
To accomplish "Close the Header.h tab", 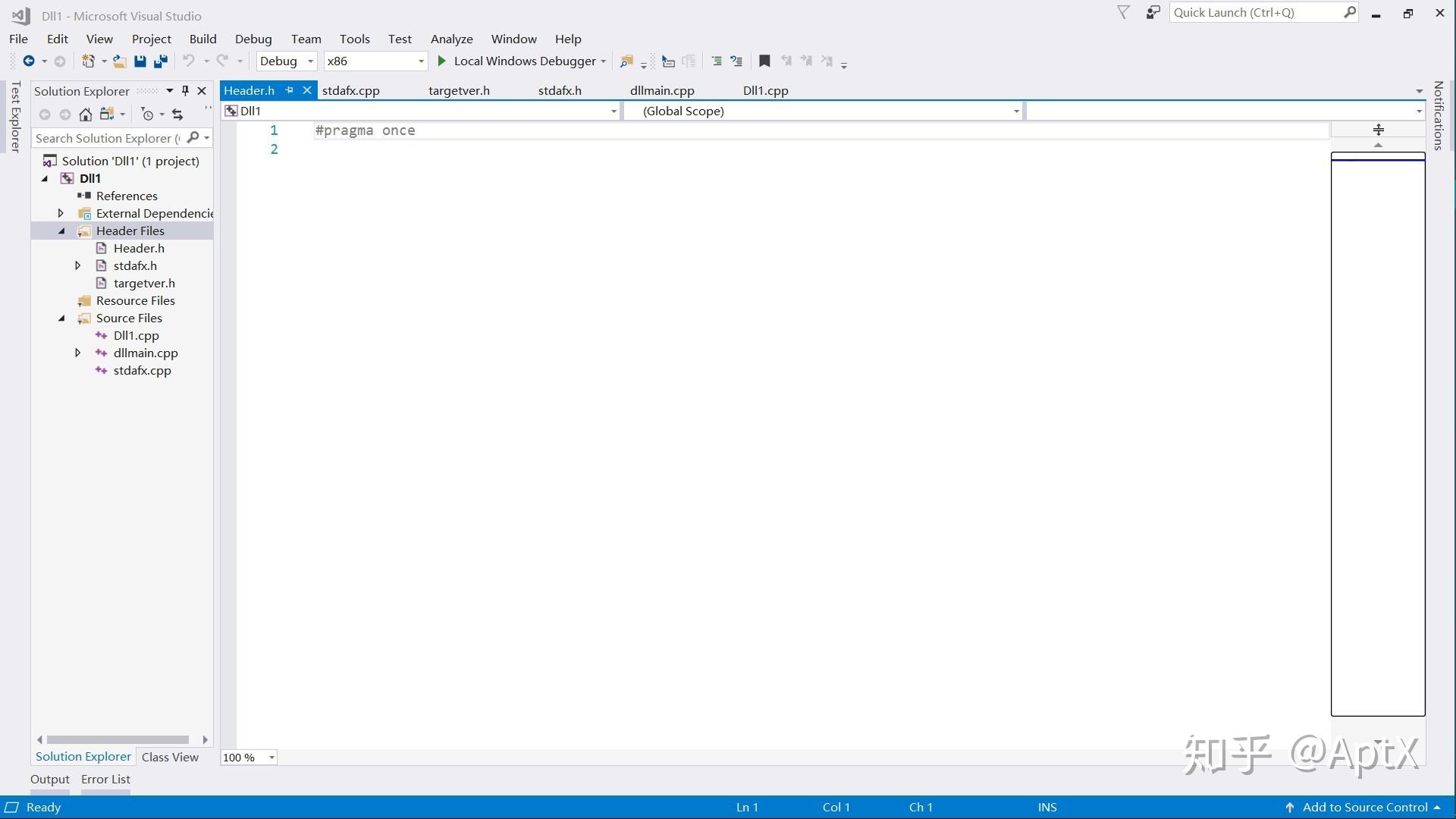I will point(307,90).
